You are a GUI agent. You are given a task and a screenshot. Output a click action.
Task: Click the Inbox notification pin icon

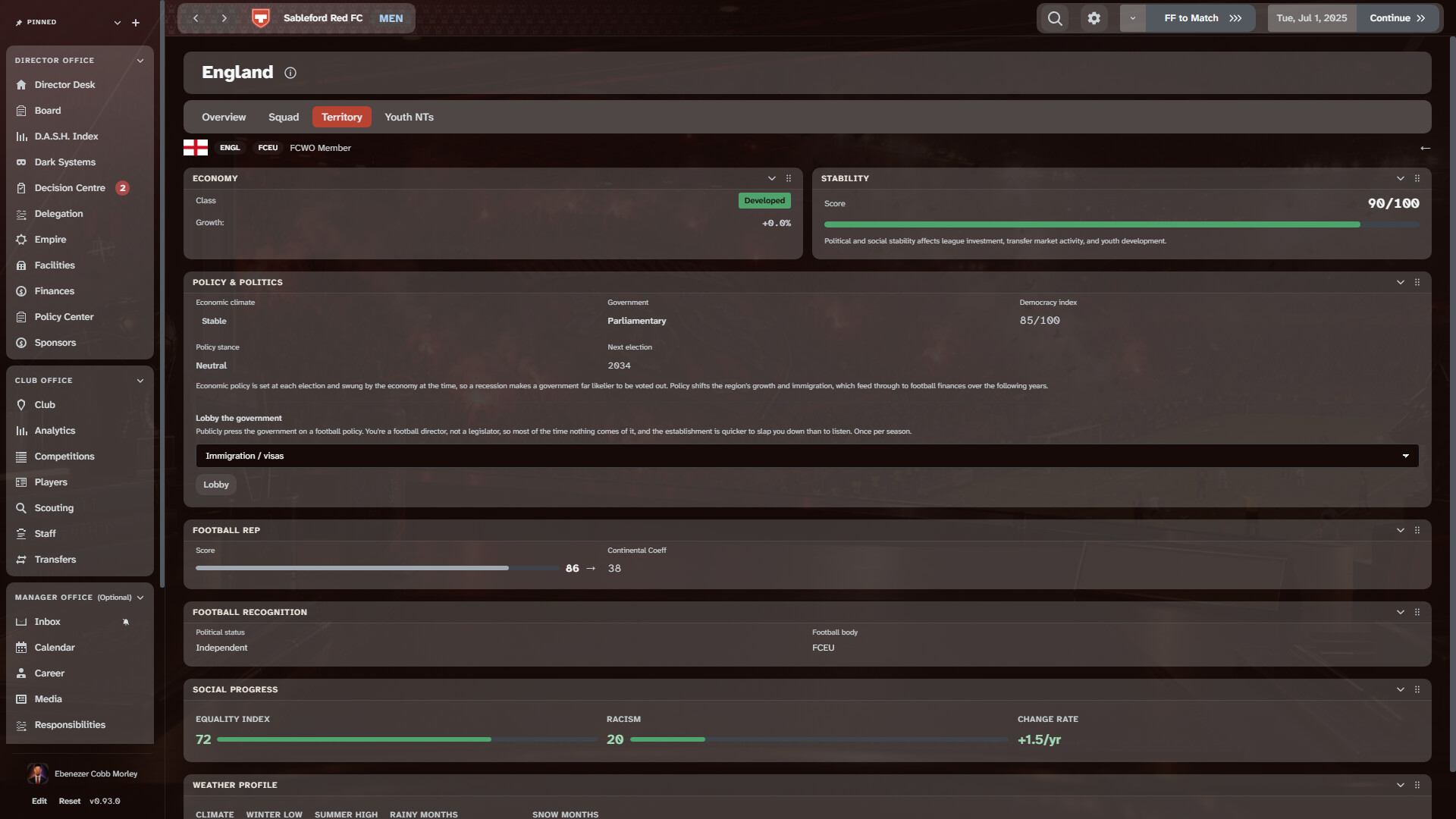point(126,622)
